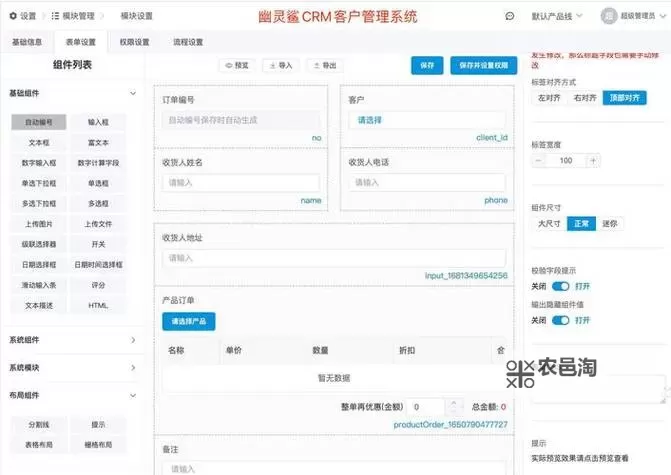Select the 单选下拉框 component
This screenshot has width=671, height=475.
click(39, 183)
